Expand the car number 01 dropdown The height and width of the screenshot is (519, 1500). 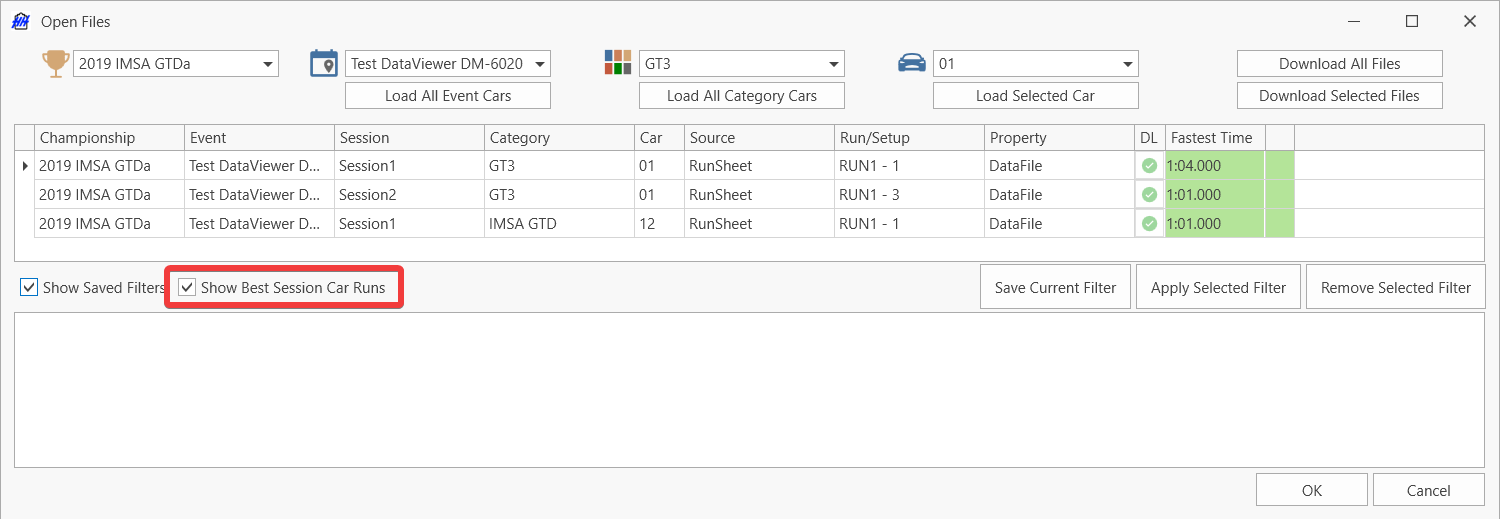click(x=1127, y=64)
